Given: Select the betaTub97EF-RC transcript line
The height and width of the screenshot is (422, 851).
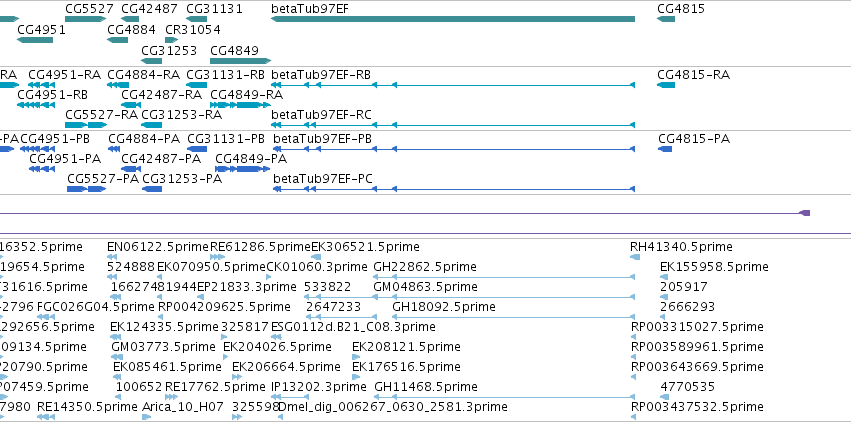Looking at the screenshot, I should [x=453, y=125].
